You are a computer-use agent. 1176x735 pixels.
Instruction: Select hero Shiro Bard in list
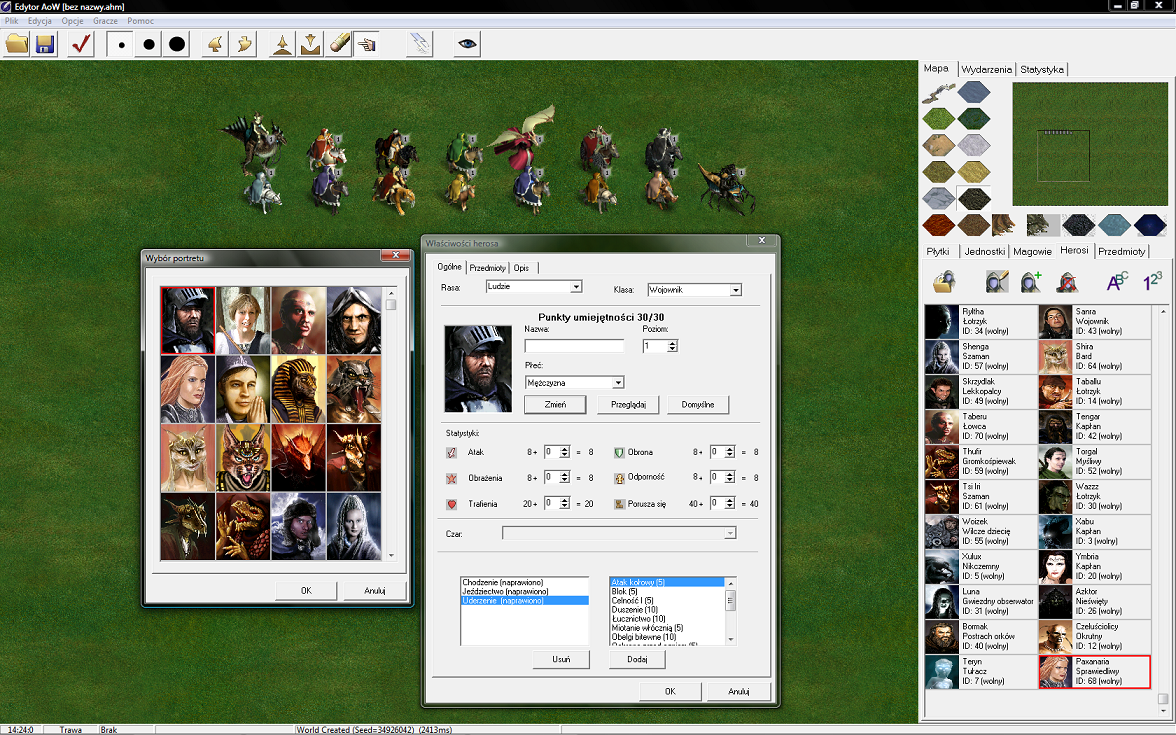click(1094, 357)
